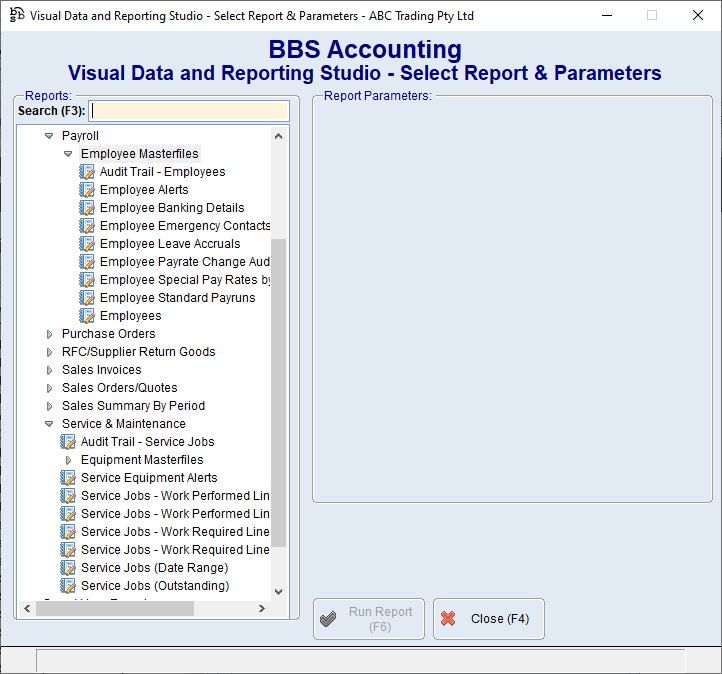Open the Employee Standard Payruns report
The image size is (722, 674).
point(177,298)
